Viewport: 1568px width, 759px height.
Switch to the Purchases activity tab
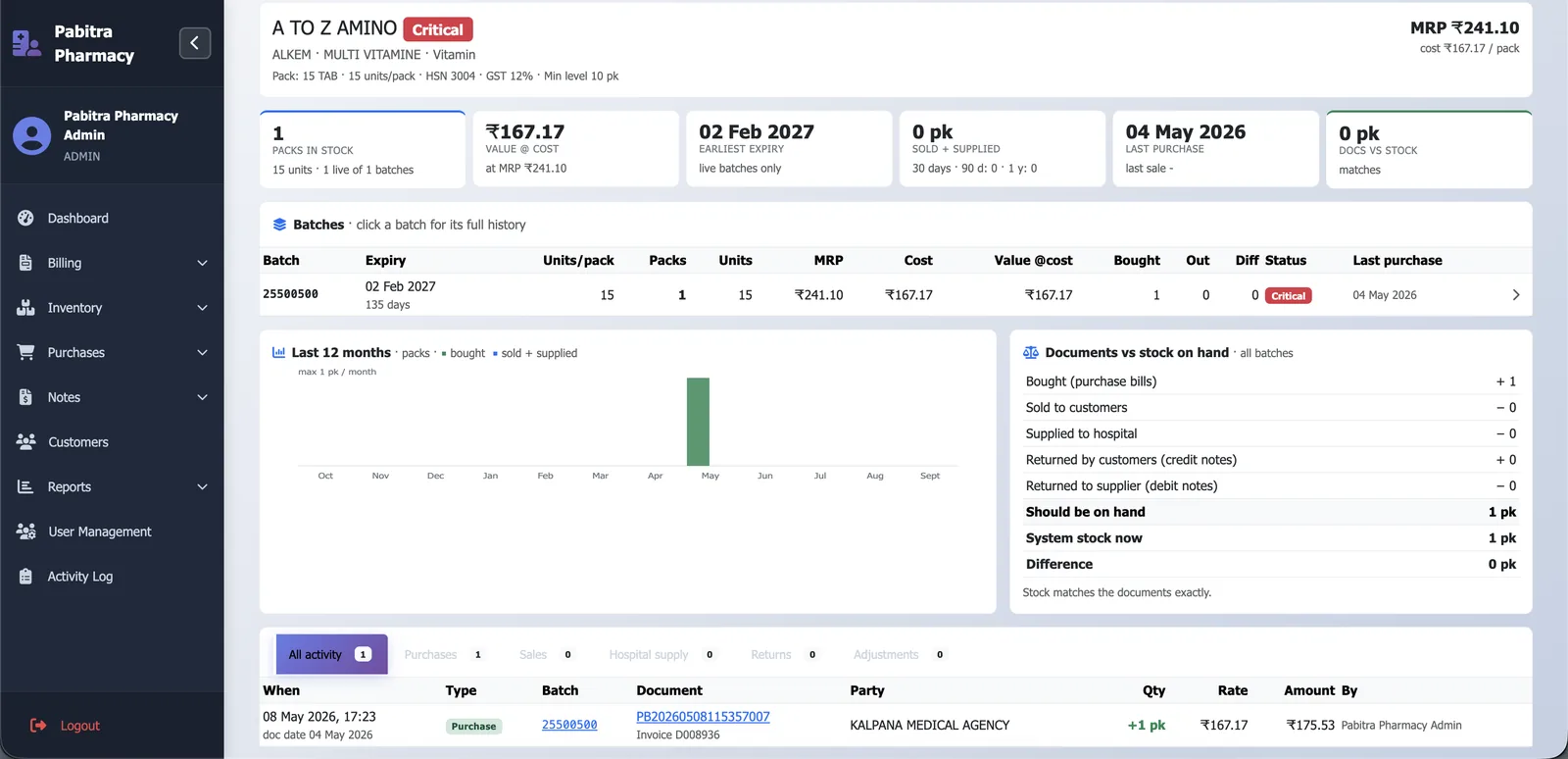pyautogui.click(x=444, y=654)
